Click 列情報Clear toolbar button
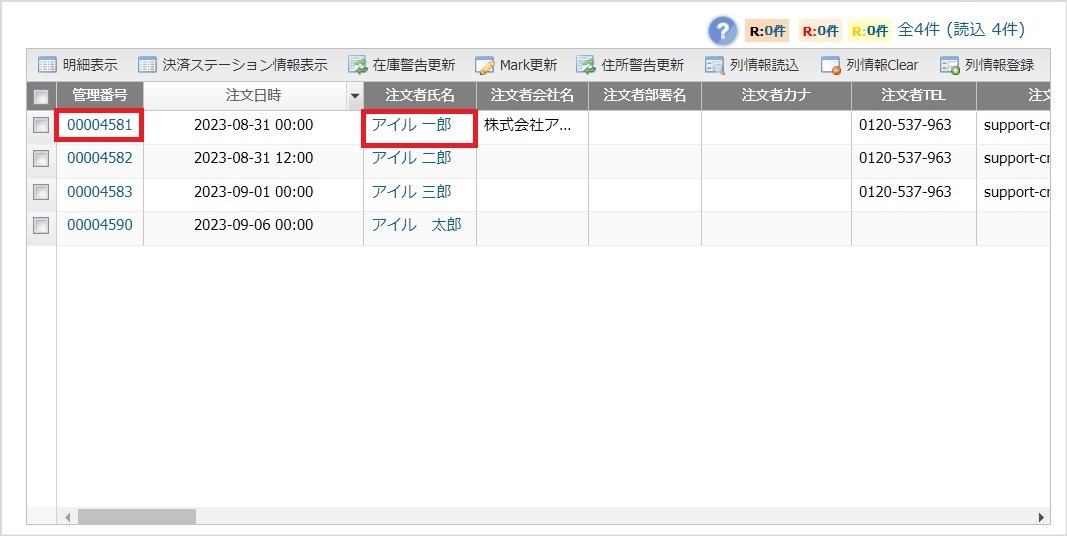 click(x=870, y=65)
